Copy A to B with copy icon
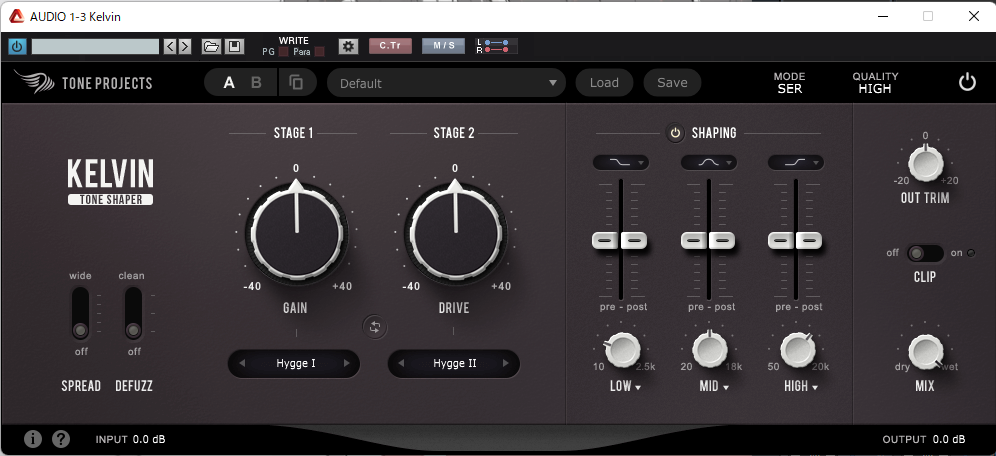The image size is (996, 456). pos(296,83)
